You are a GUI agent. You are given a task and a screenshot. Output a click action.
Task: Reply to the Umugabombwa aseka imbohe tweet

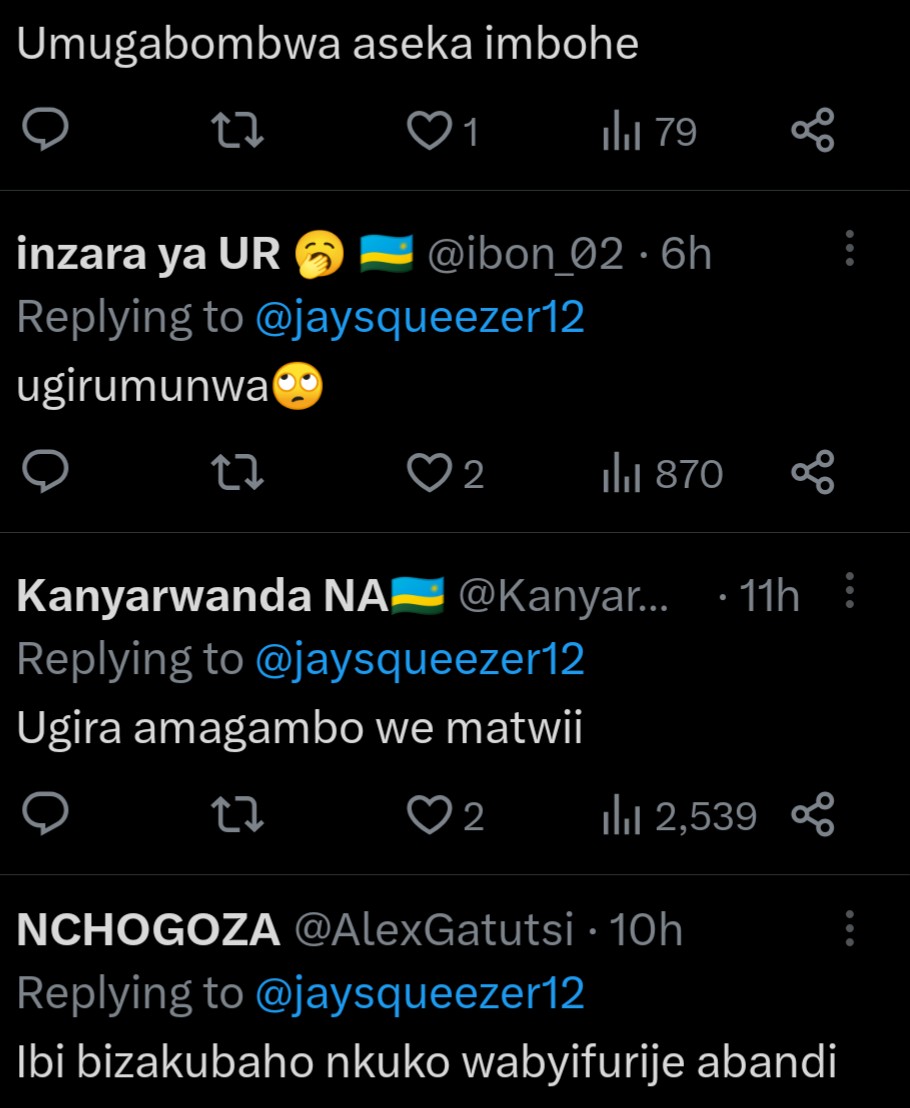[44, 131]
